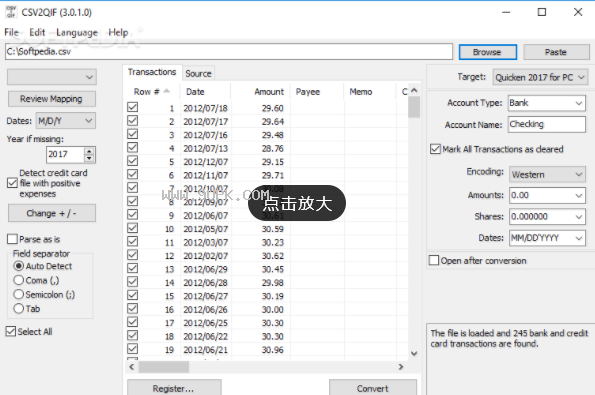Click the vertical scrollbar up arrow
Screen dimensions: 595x395
(x=414, y=90)
